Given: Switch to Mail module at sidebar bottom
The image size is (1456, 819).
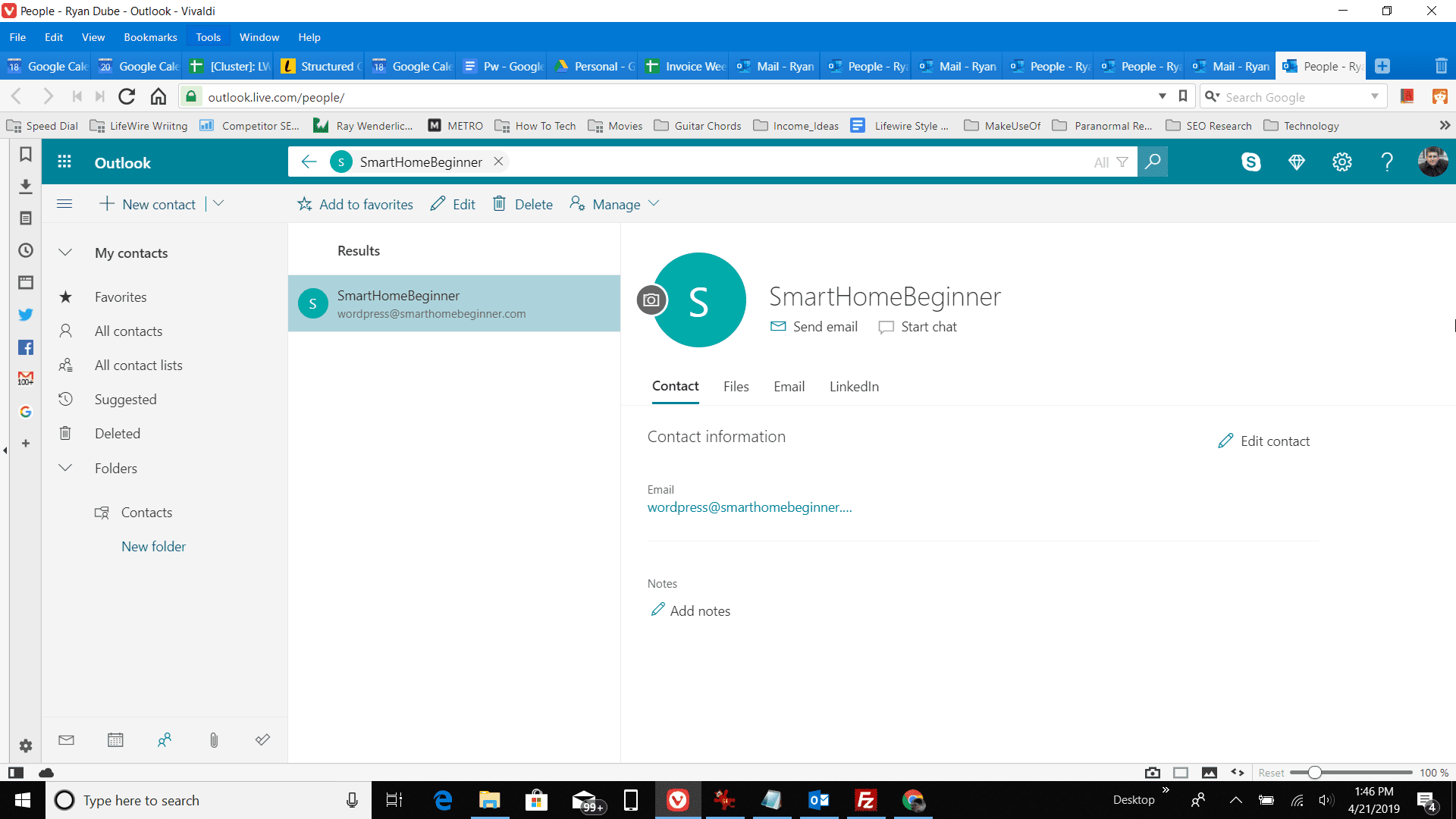Looking at the screenshot, I should (x=67, y=740).
